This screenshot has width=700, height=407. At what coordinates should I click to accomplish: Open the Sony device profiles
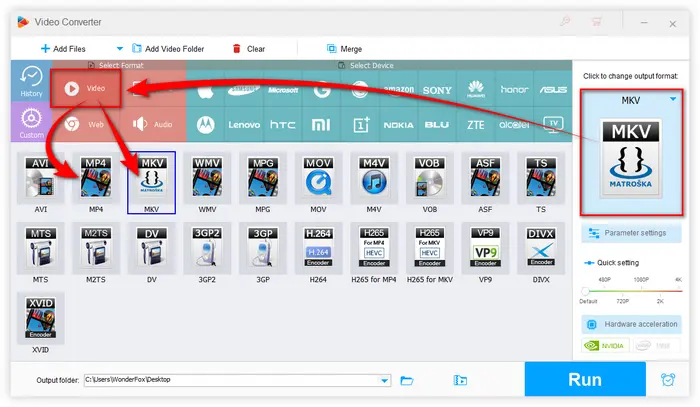437,90
